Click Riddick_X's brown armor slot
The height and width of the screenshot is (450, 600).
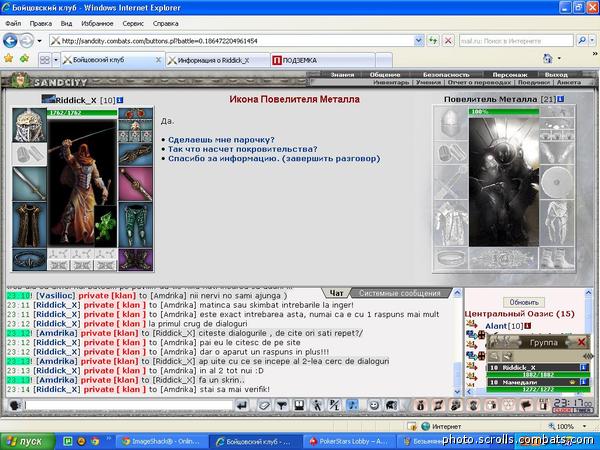point(29,225)
